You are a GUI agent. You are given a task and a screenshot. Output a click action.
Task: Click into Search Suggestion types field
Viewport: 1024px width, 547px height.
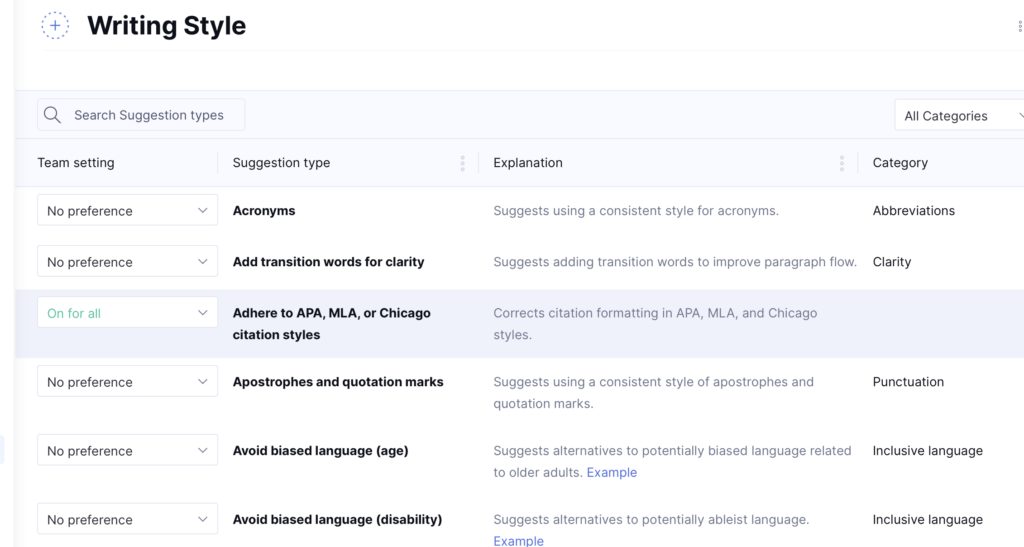(x=150, y=115)
